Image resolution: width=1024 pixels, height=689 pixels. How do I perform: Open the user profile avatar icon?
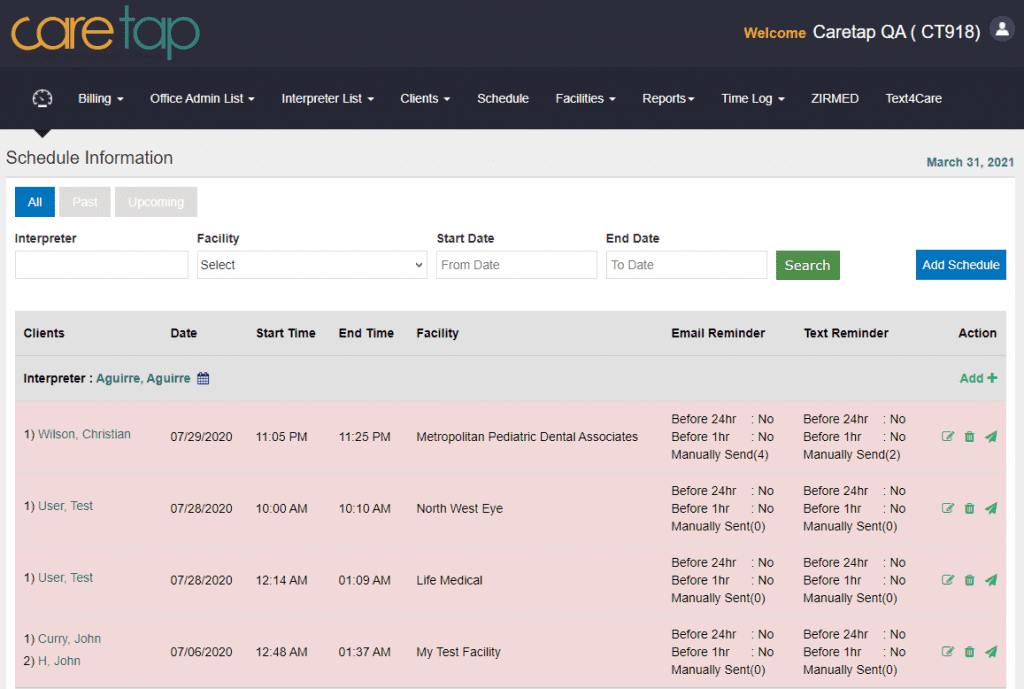[x=1001, y=30]
